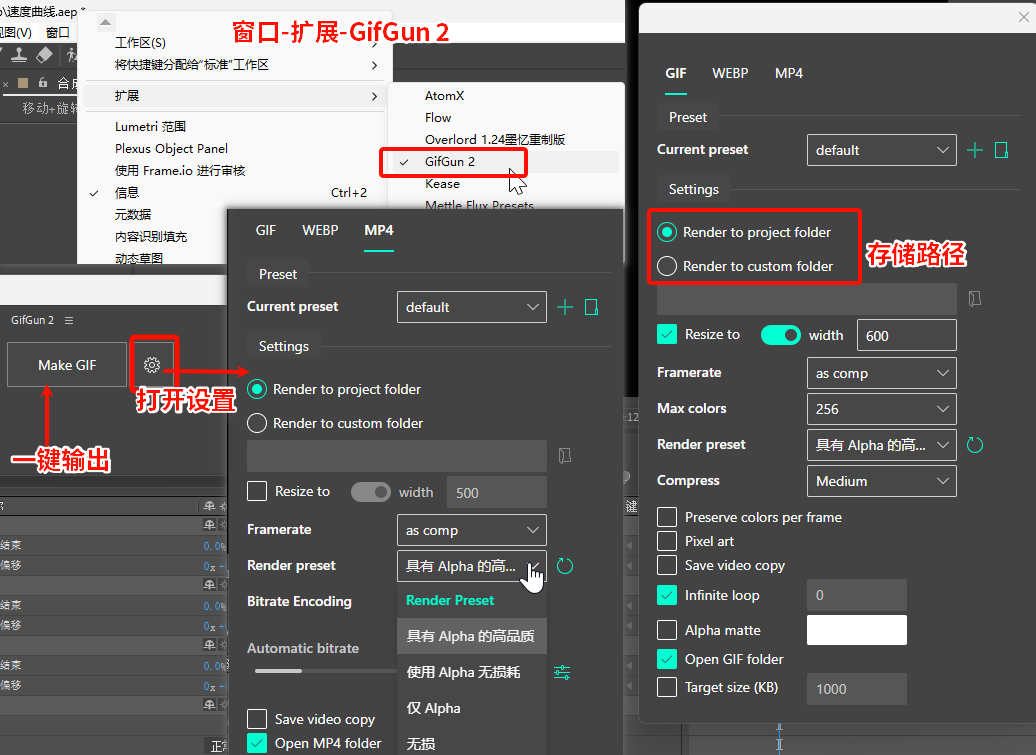1036x755 pixels.
Task: Open Render preset dropdown in GIF panel
Action: click(x=881, y=445)
